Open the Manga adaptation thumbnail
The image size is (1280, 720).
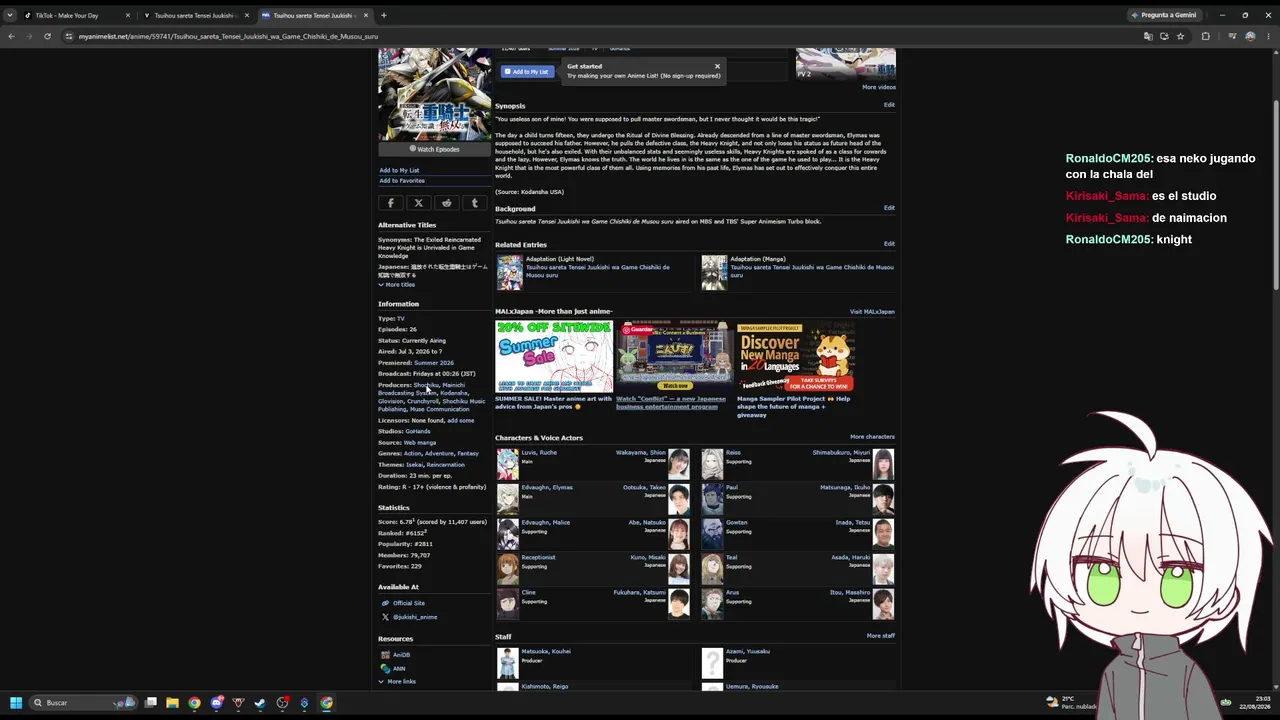click(x=714, y=273)
